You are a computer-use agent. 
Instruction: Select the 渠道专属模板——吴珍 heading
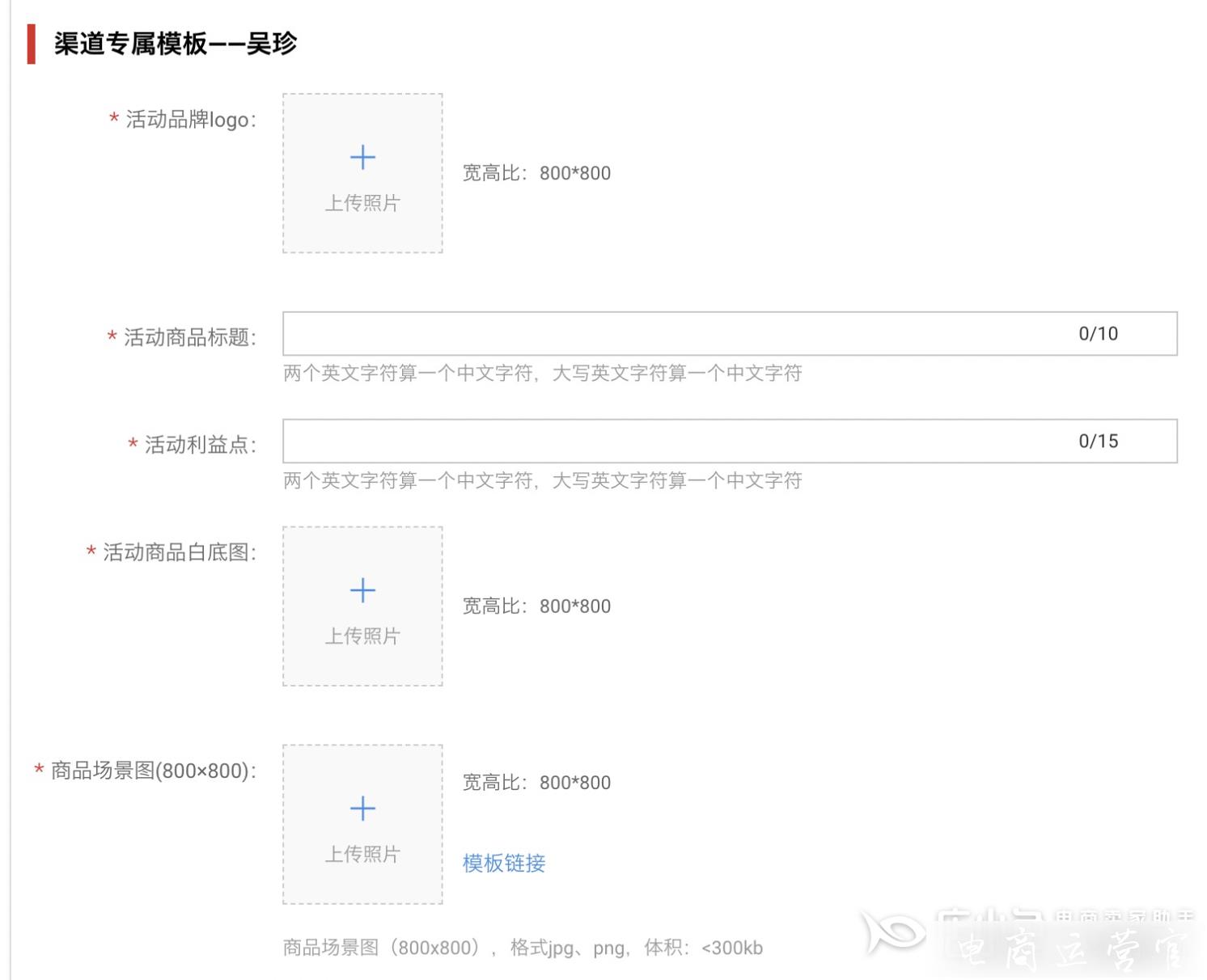(176, 44)
